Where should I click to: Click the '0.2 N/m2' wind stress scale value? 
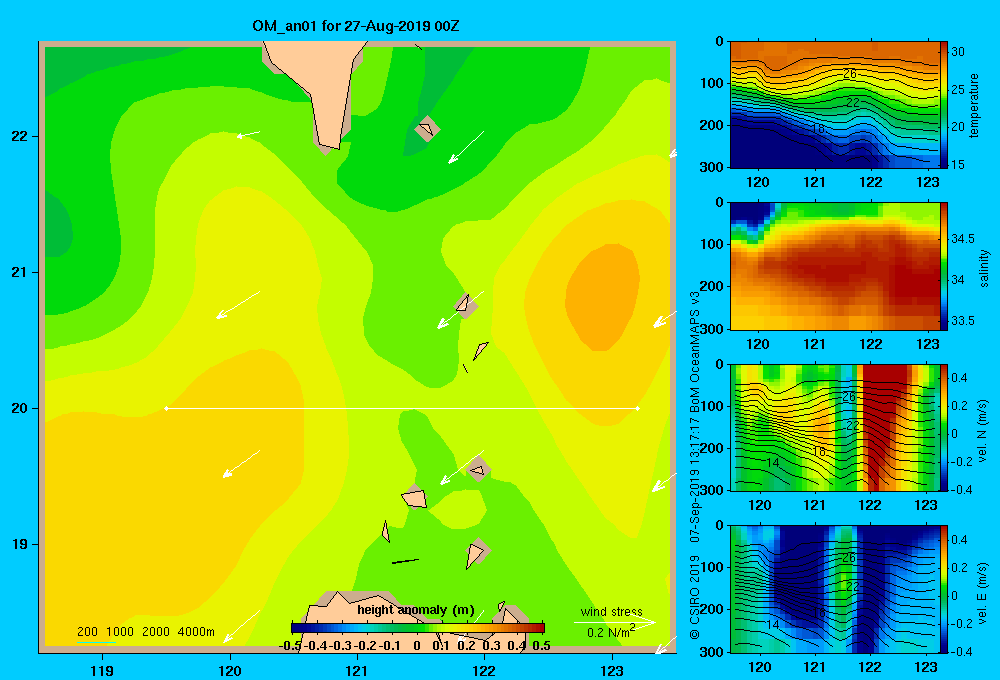611,631
